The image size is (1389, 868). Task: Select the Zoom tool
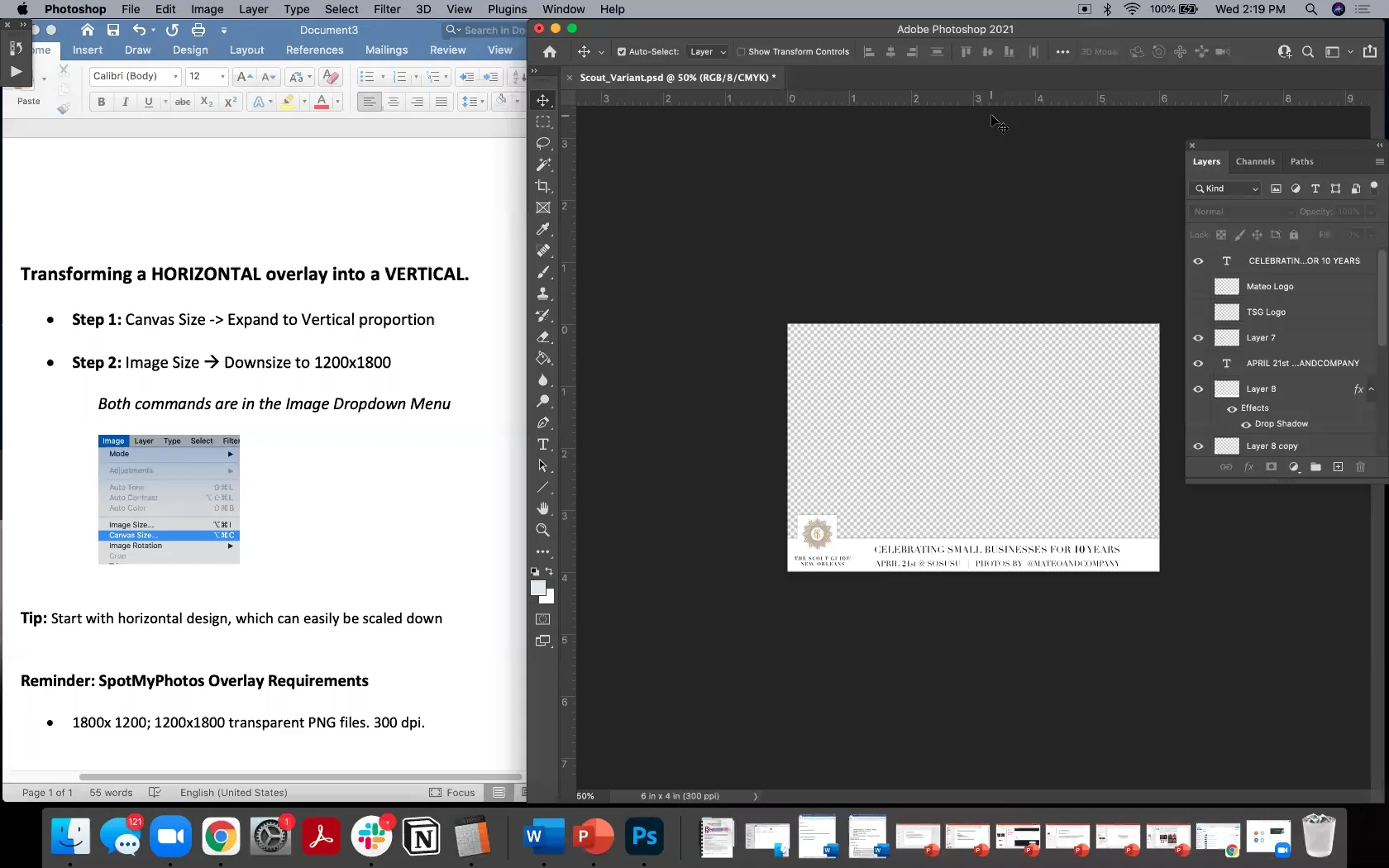tap(543, 530)
